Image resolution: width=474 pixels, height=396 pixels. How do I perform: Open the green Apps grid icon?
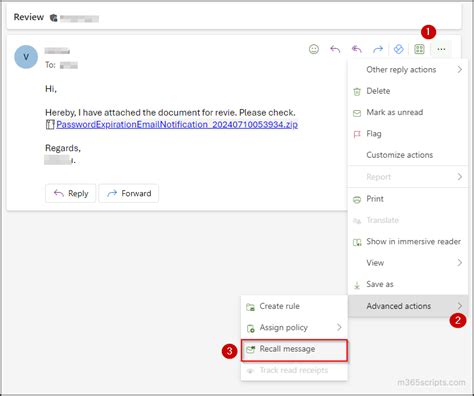[419, 49]
